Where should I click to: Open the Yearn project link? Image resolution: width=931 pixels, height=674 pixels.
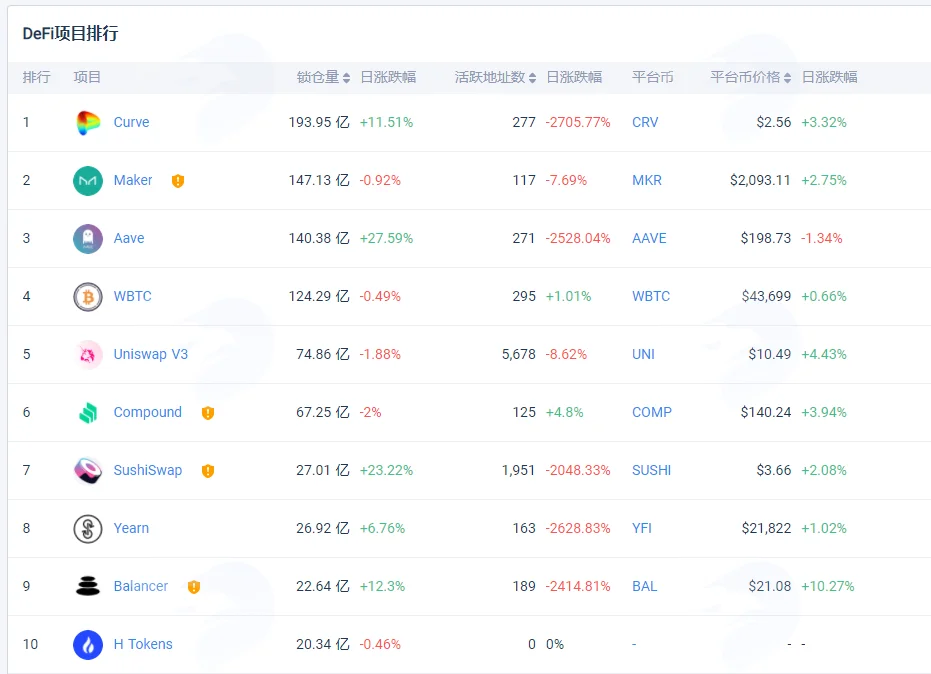tap(131, 528)
